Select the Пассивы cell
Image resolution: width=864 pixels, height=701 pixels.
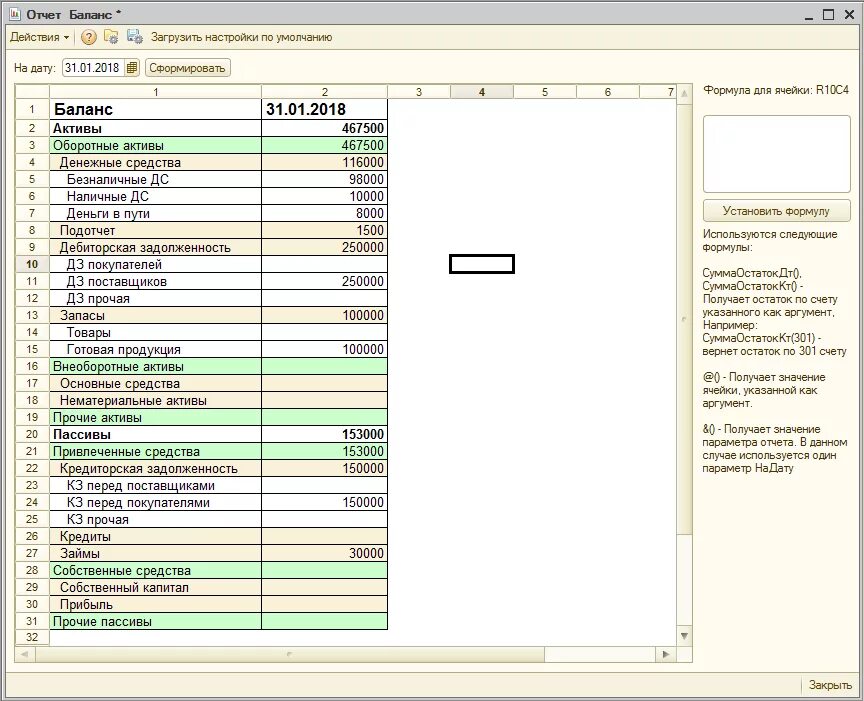[155, 434]
